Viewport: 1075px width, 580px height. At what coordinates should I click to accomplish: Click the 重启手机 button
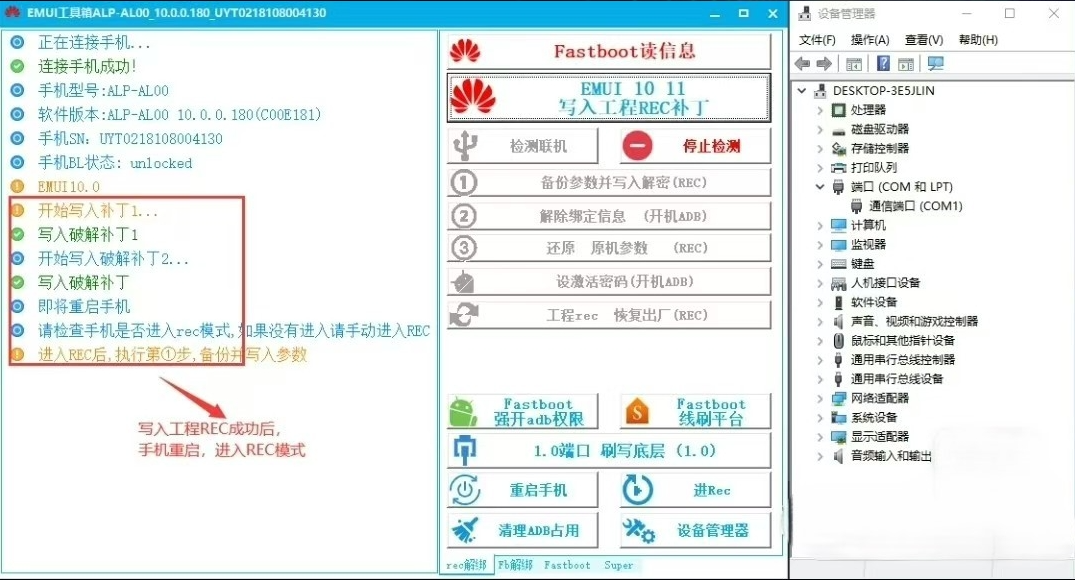click(522, 490)
